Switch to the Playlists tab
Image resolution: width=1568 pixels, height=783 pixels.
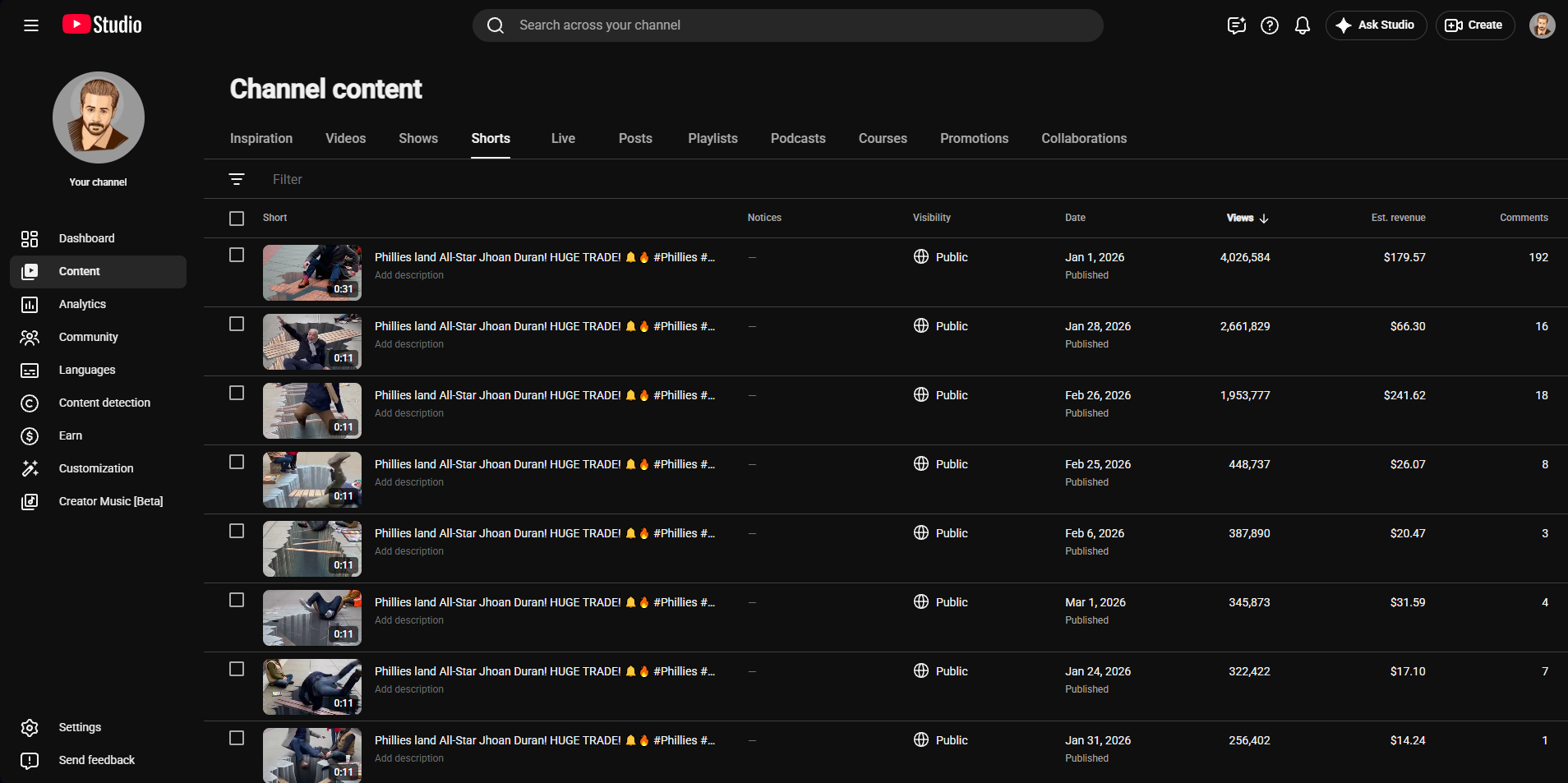713,138
